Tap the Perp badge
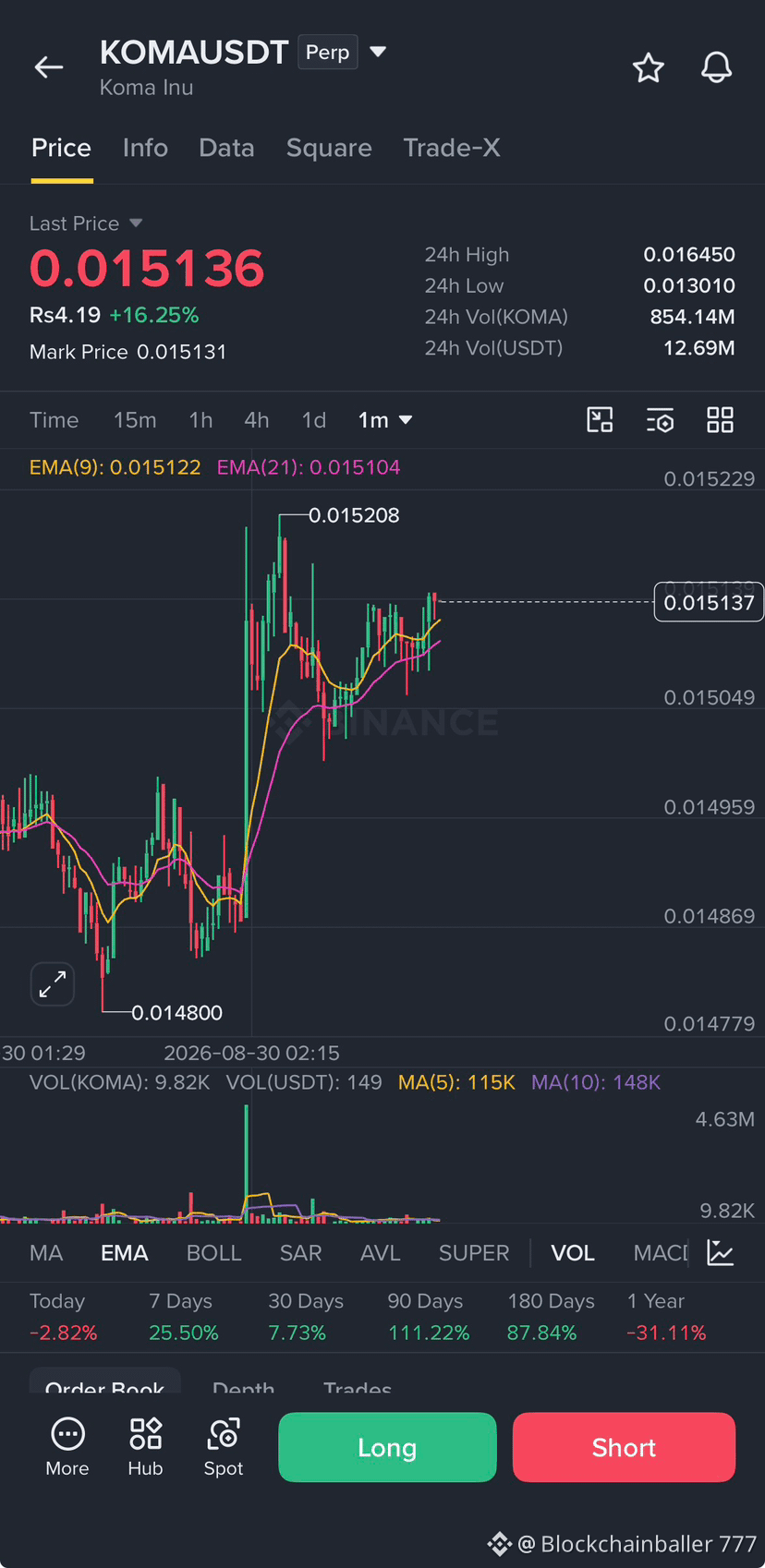The height and width of the screenshot is (1568, 765). pyautogui.click(x=328, y=52)
